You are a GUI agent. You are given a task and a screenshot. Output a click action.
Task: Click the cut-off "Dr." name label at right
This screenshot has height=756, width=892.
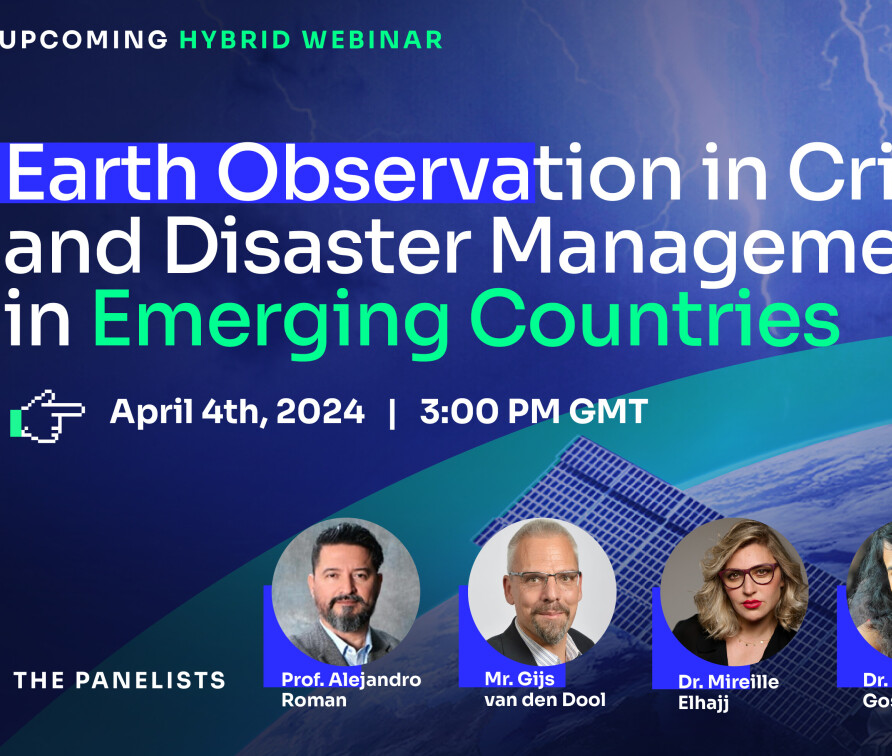point(876,690)
